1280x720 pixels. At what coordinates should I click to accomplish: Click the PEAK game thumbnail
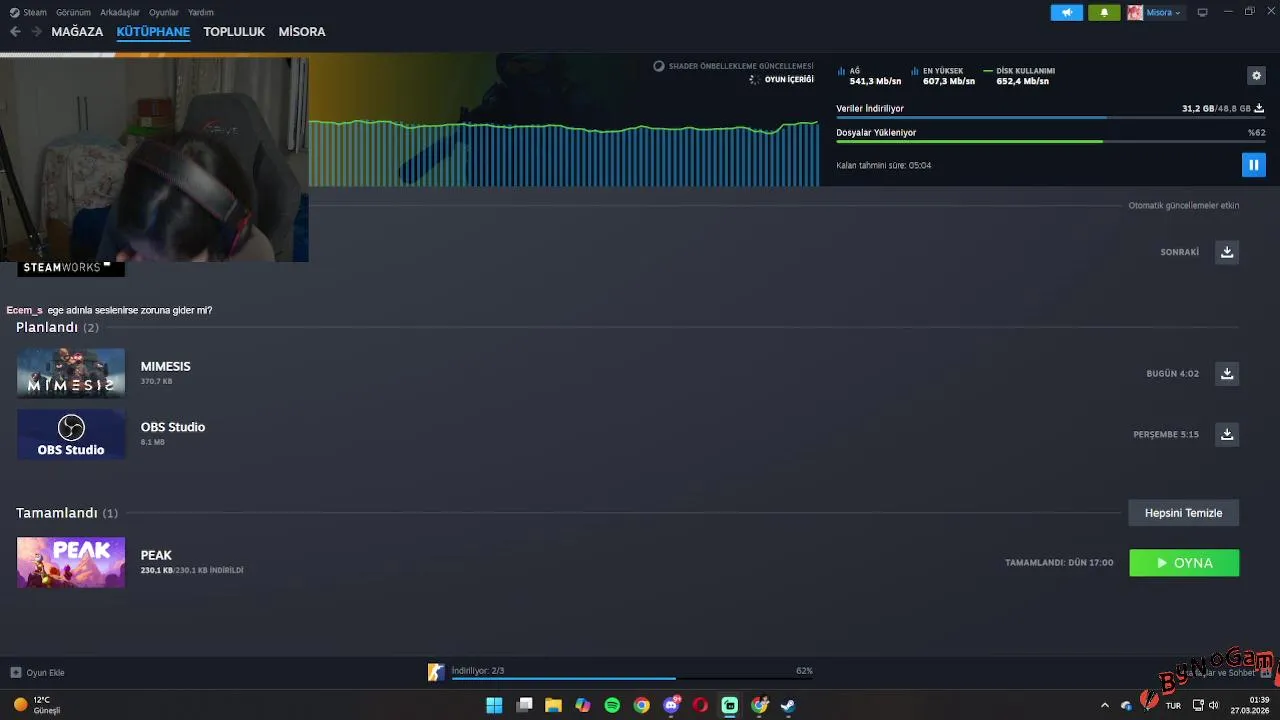pos(71,562)
